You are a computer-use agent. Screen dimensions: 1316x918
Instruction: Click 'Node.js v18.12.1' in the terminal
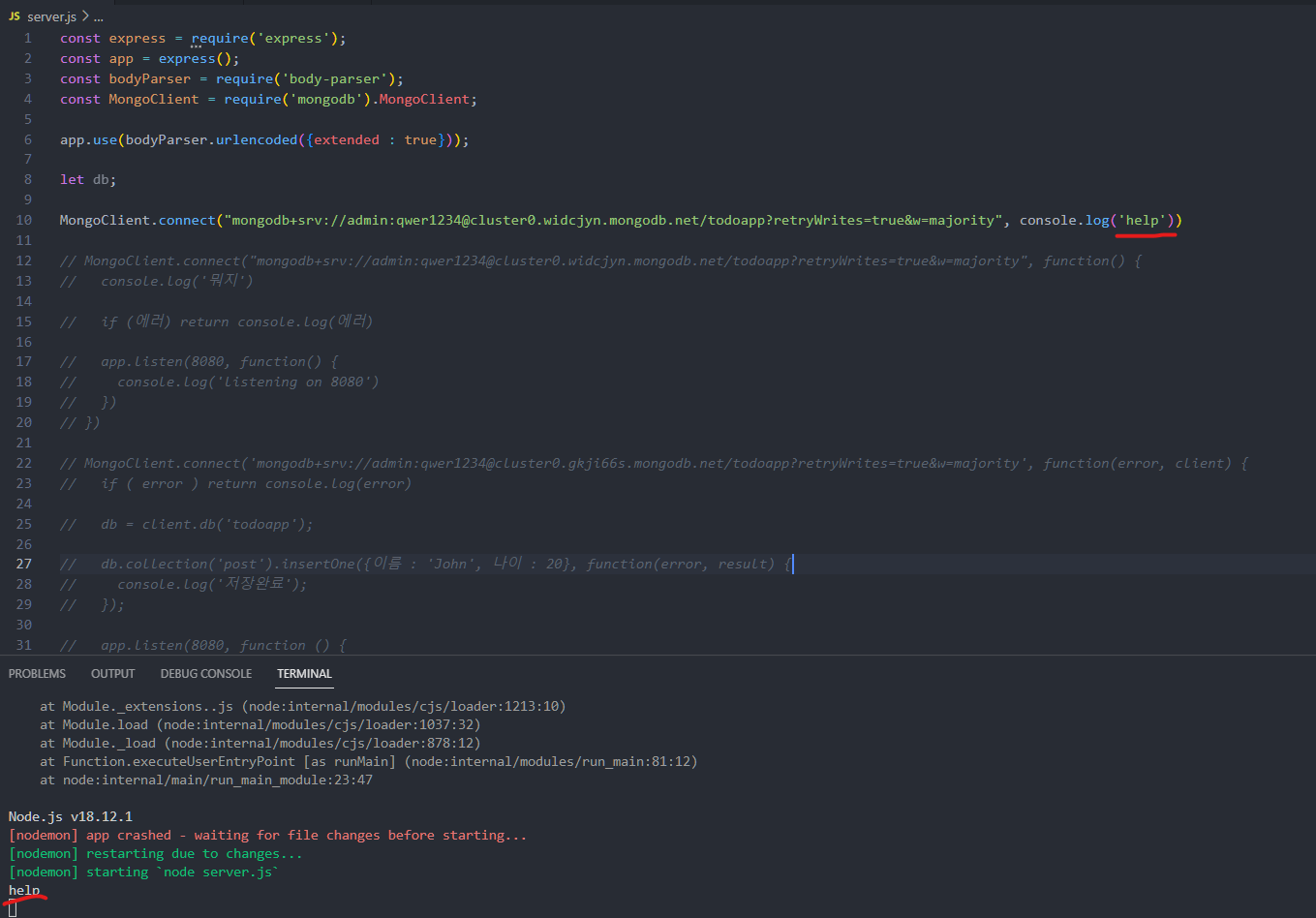[x=71, y=817]
